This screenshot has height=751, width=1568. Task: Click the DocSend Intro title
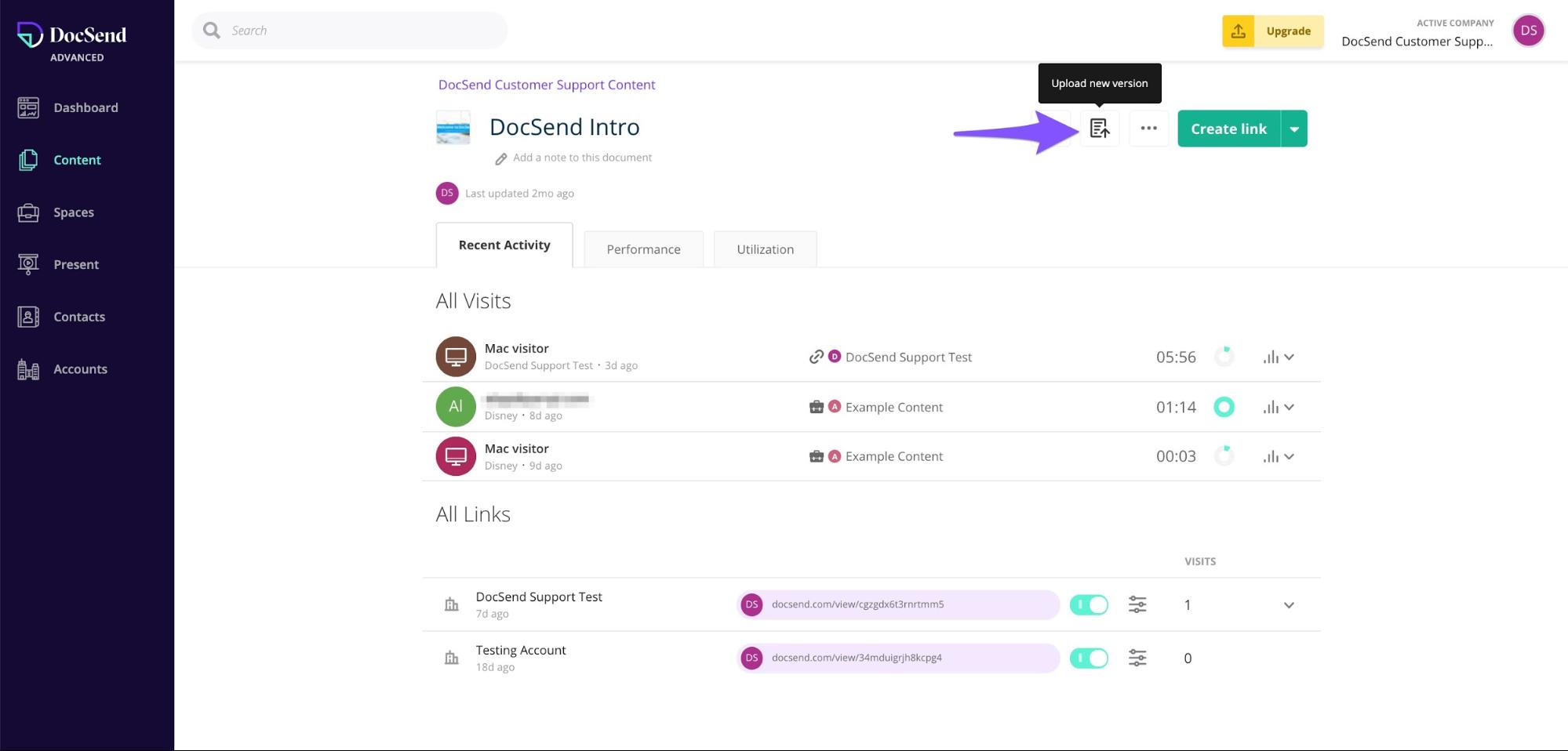[x=564, y=127]
